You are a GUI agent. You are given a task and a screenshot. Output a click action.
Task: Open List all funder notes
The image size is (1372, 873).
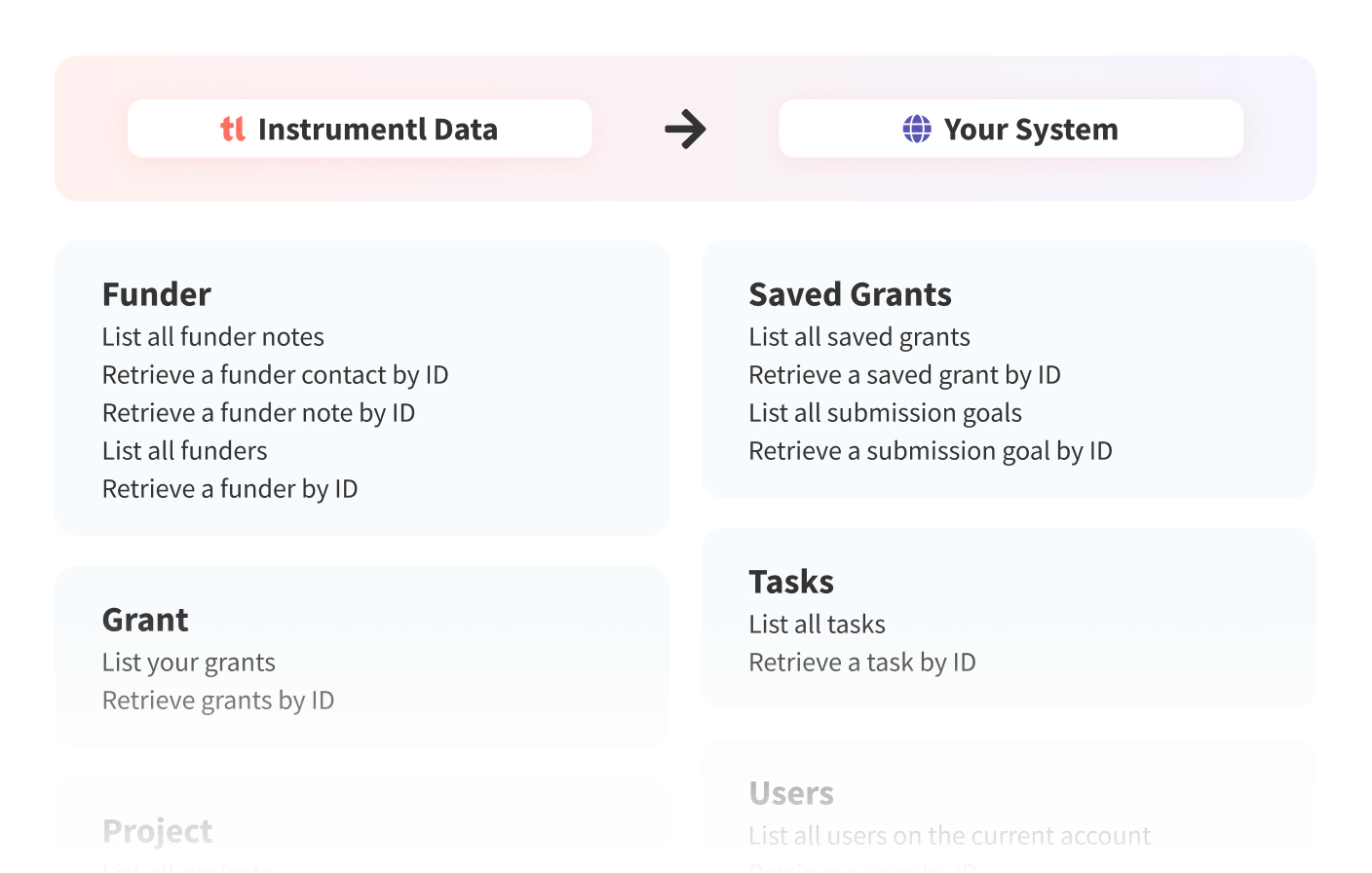tap(213, 337)
